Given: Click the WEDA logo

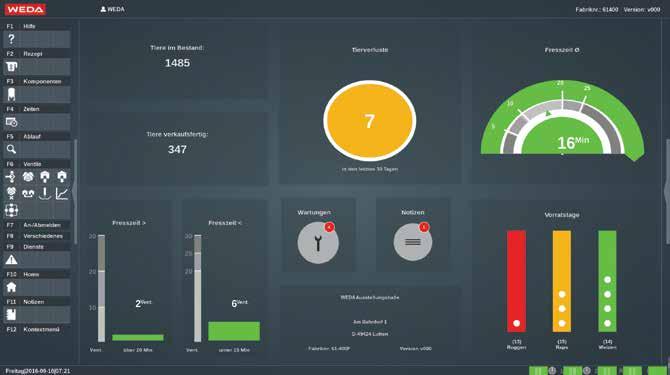Looking at the screenshot, I should (x=25, y=9).
